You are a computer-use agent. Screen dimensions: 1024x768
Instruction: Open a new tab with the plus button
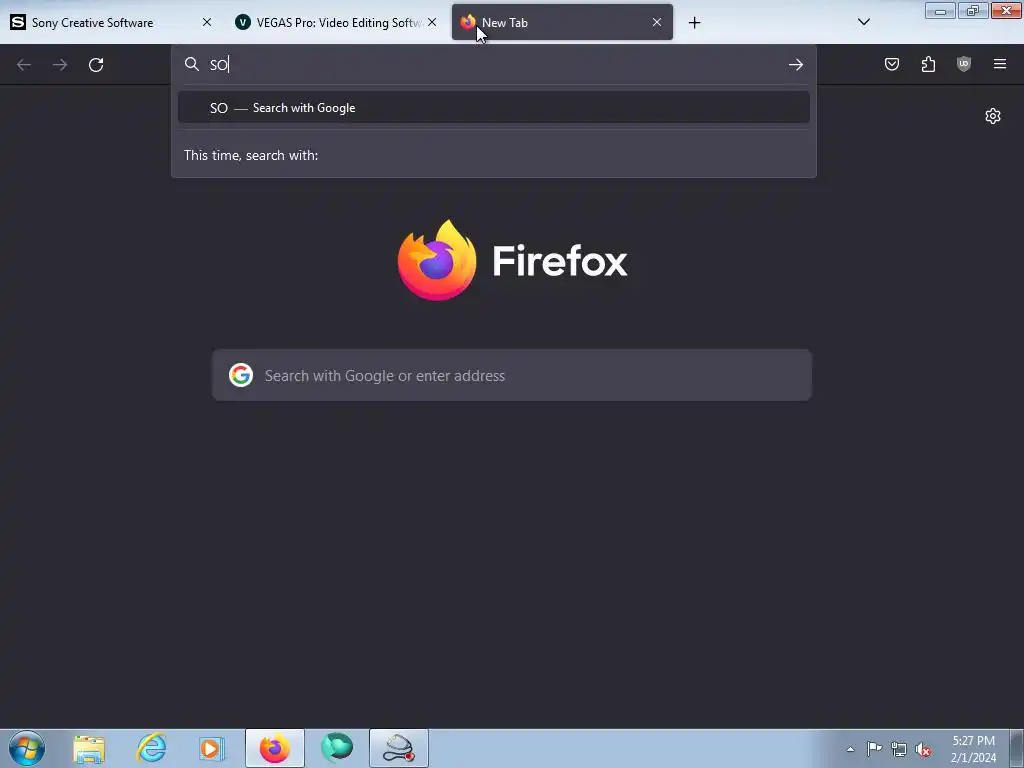tap(694, 23)
